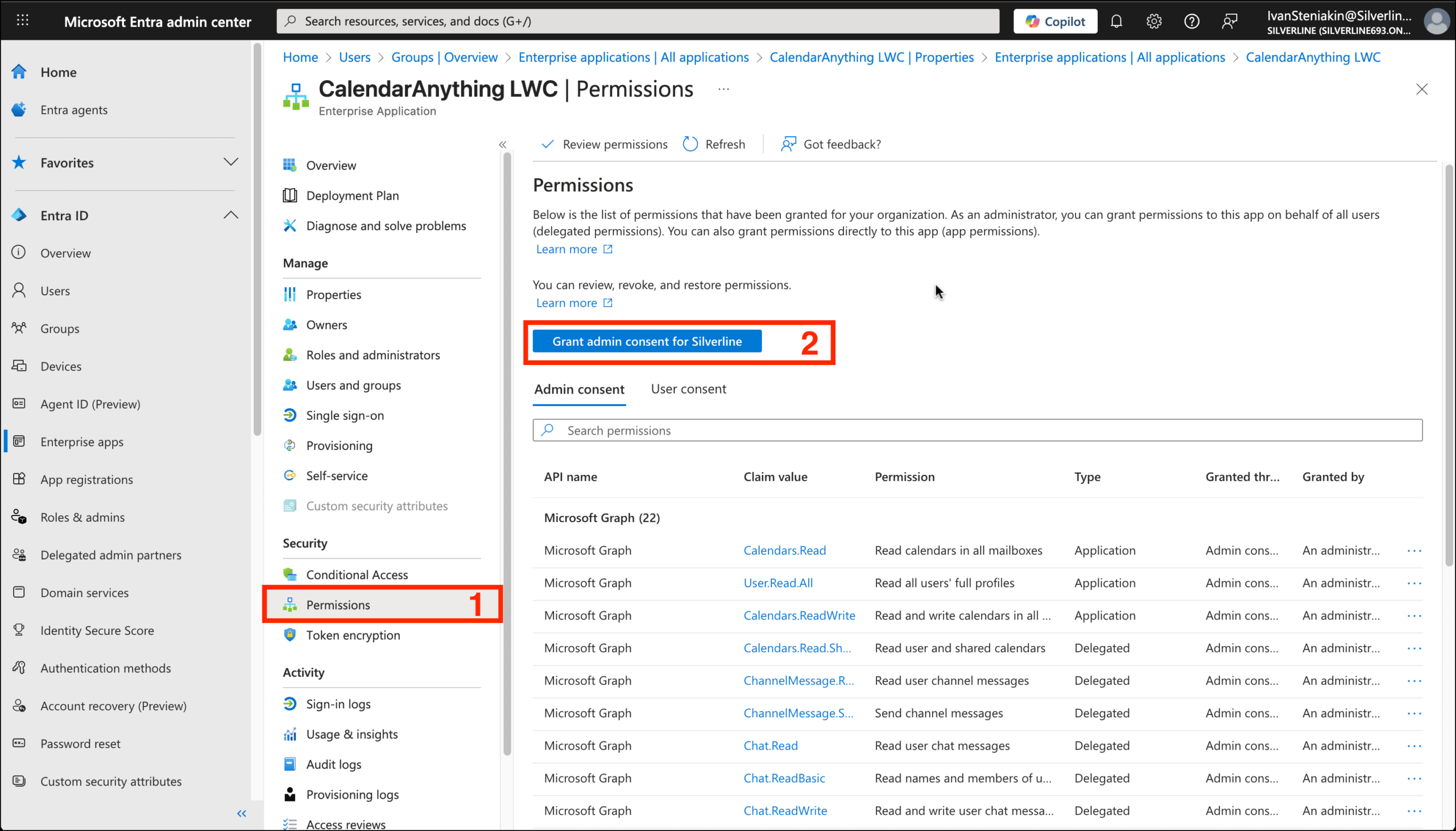Image resolution: width=1456 pixels, height=831 pixels.
Task: Open the app launcher grid icon
Action: tap(22, 21)
